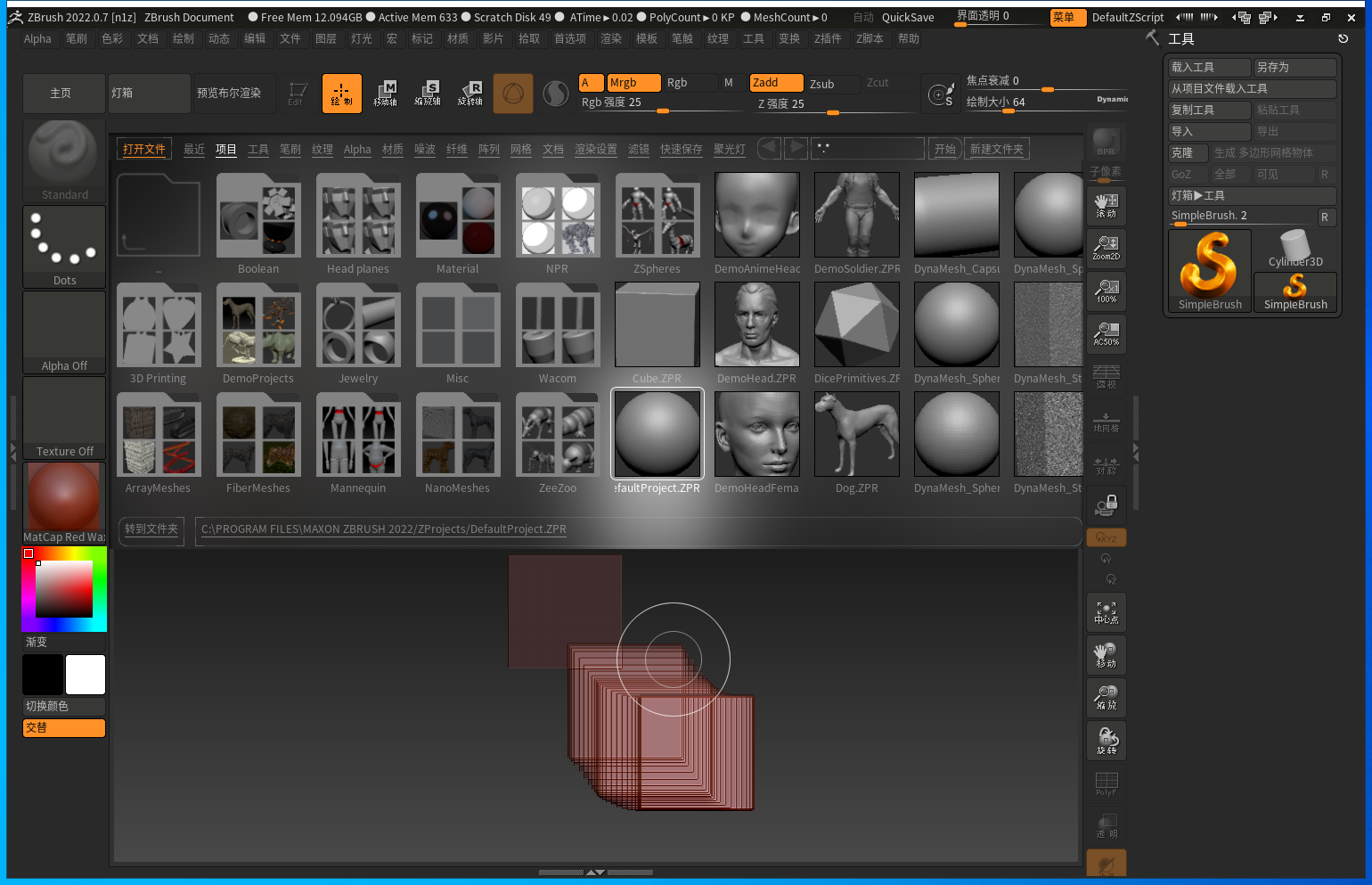Open the Texture Off selector

point(64,417)
